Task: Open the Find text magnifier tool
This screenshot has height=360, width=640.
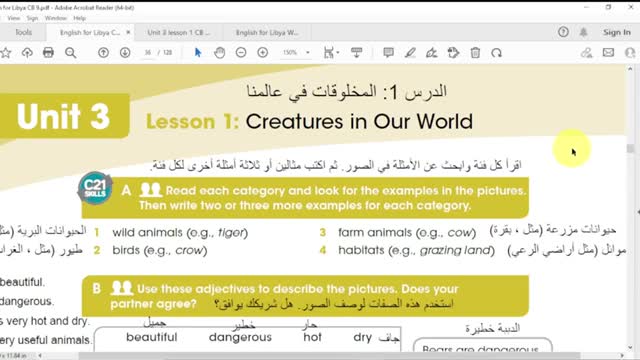Action: tap(70, 53)
